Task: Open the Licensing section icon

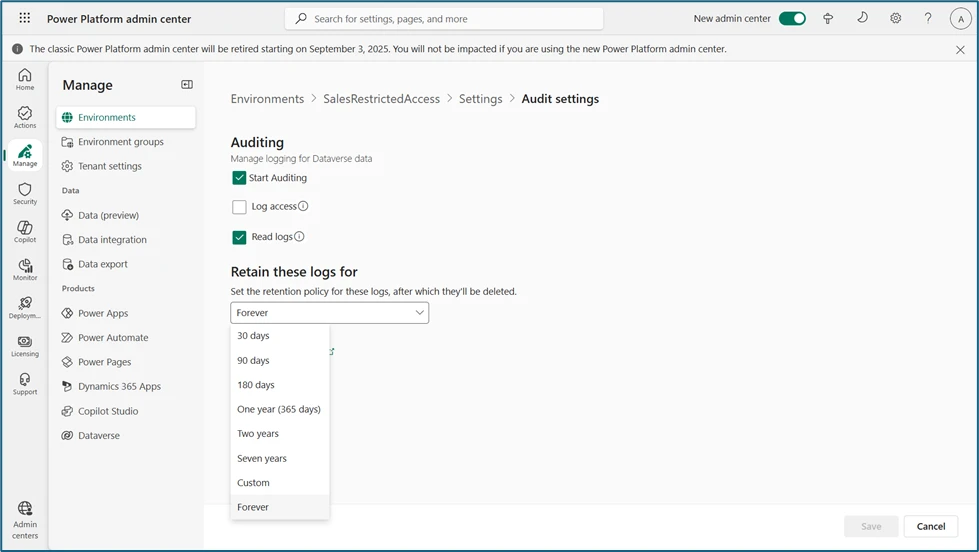Action: pyautogui.click(x=25, y=345)
